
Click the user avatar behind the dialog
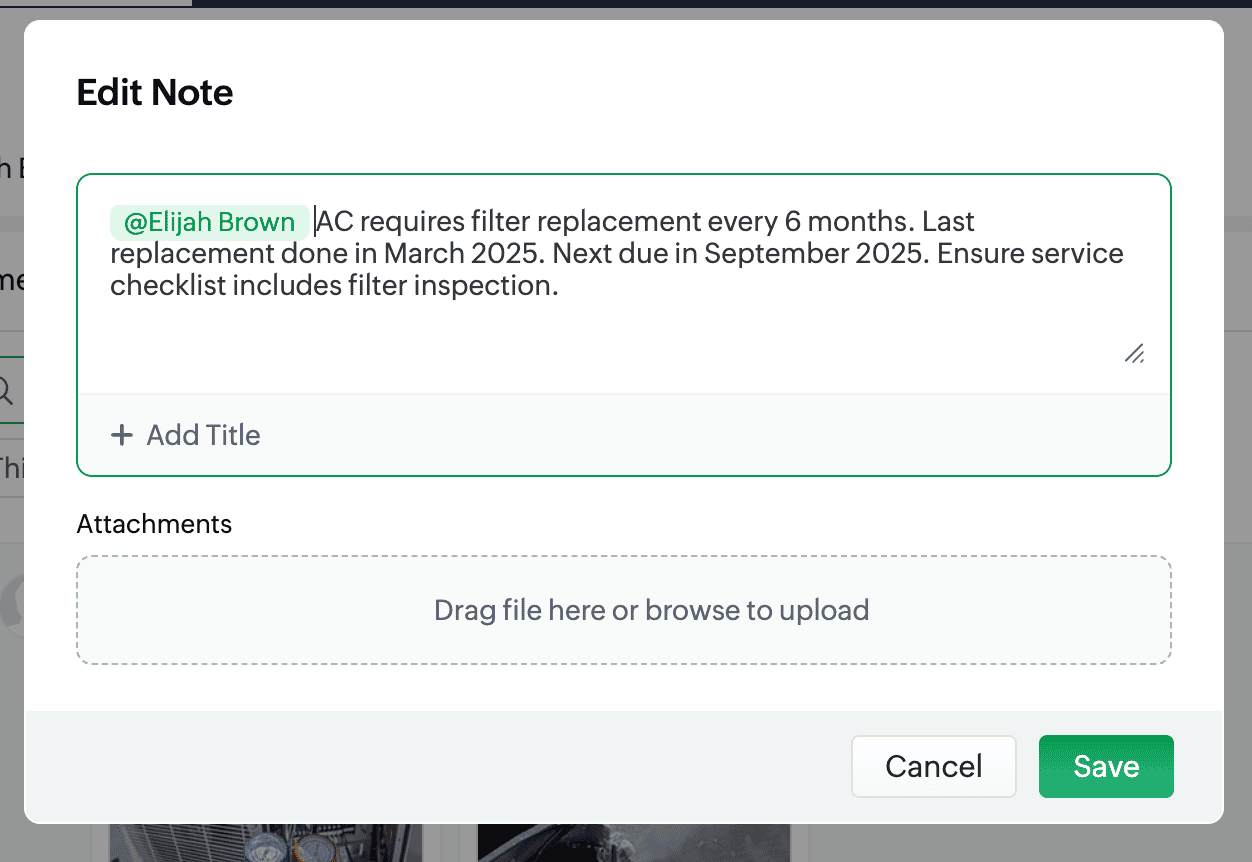pos(12,605)
